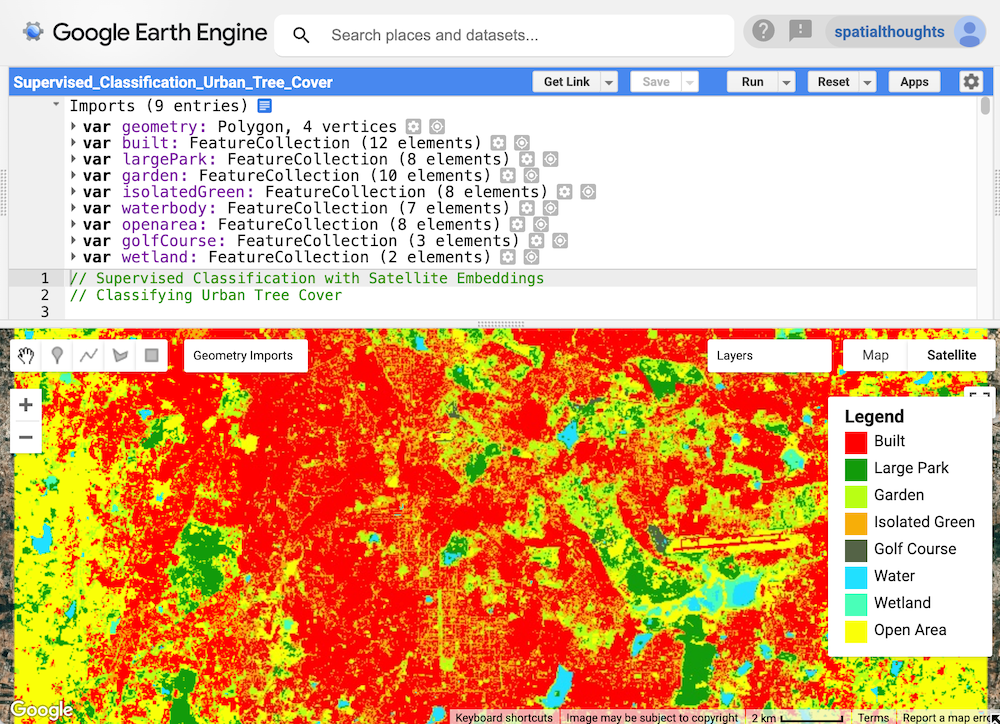
Task: Open the Layers panel on the map
Action: (x=768, y=355)
